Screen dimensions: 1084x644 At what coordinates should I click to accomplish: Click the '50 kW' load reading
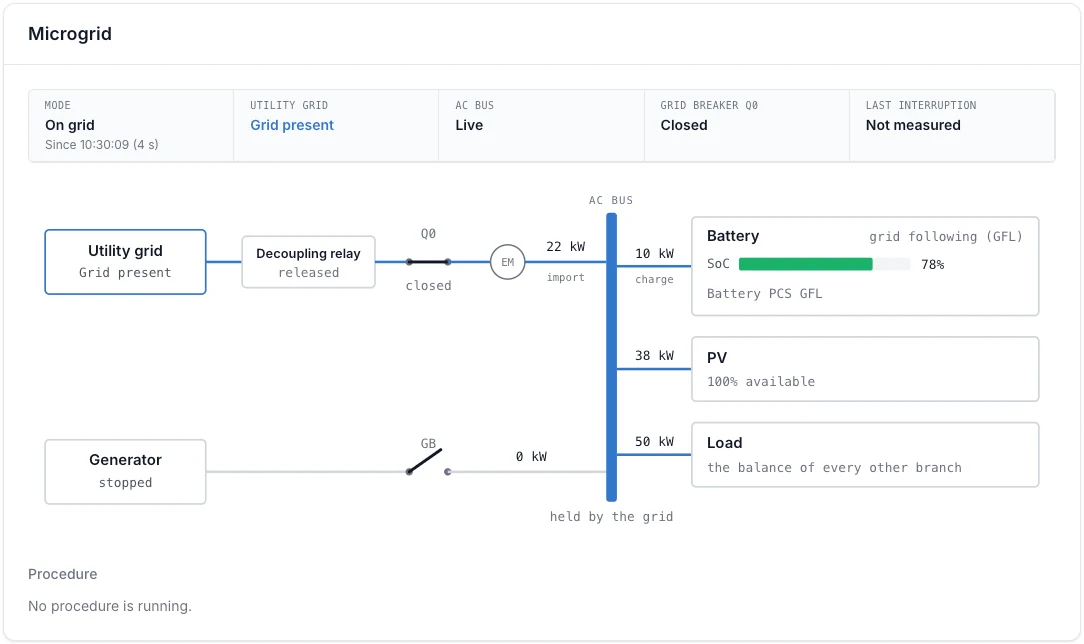(654, 441)
